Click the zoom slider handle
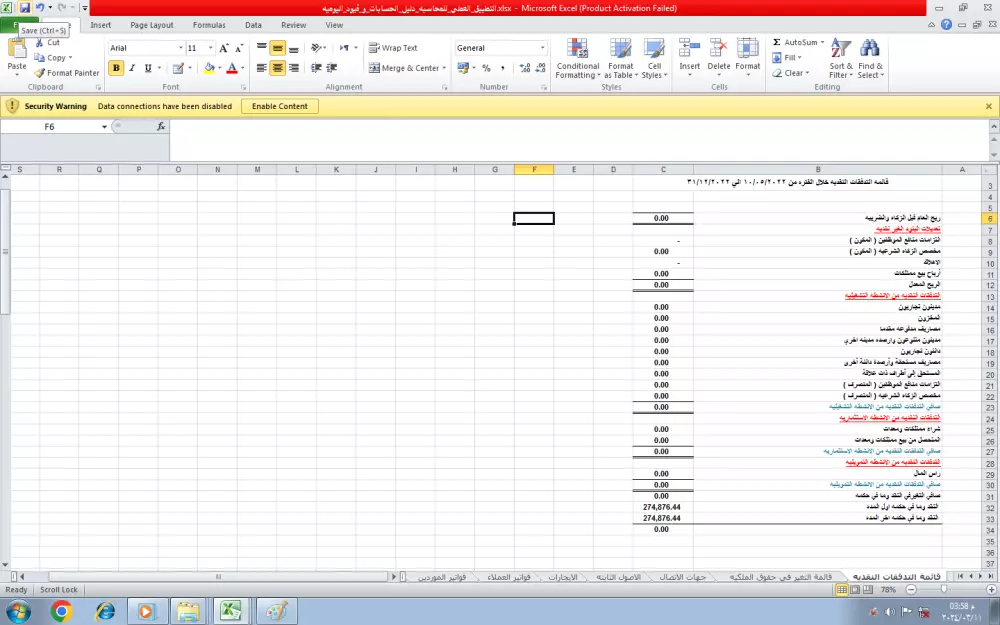The image size is (1000, 625). click(944, 590)
